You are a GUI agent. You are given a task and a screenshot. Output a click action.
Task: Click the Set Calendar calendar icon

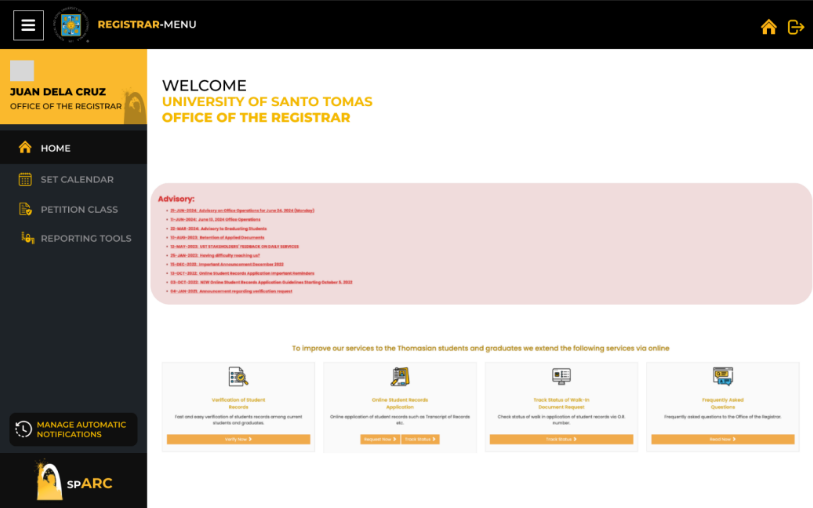(x=25, y=179)
